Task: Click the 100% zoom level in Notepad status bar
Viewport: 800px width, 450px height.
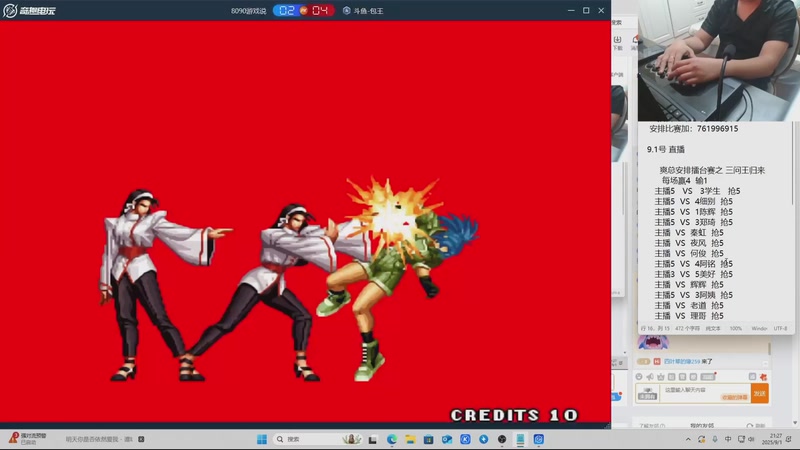Action: [x=735, y=329]
